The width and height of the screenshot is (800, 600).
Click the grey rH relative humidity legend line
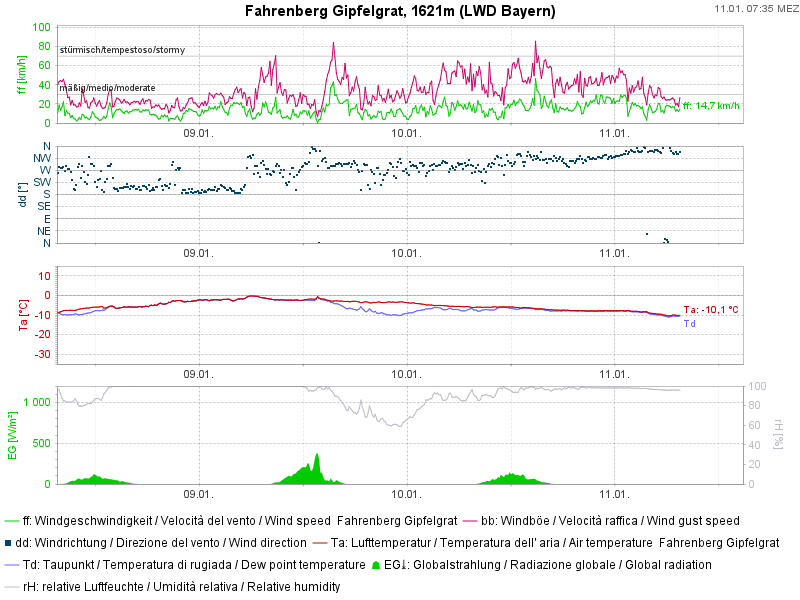[x=11, y=587]
